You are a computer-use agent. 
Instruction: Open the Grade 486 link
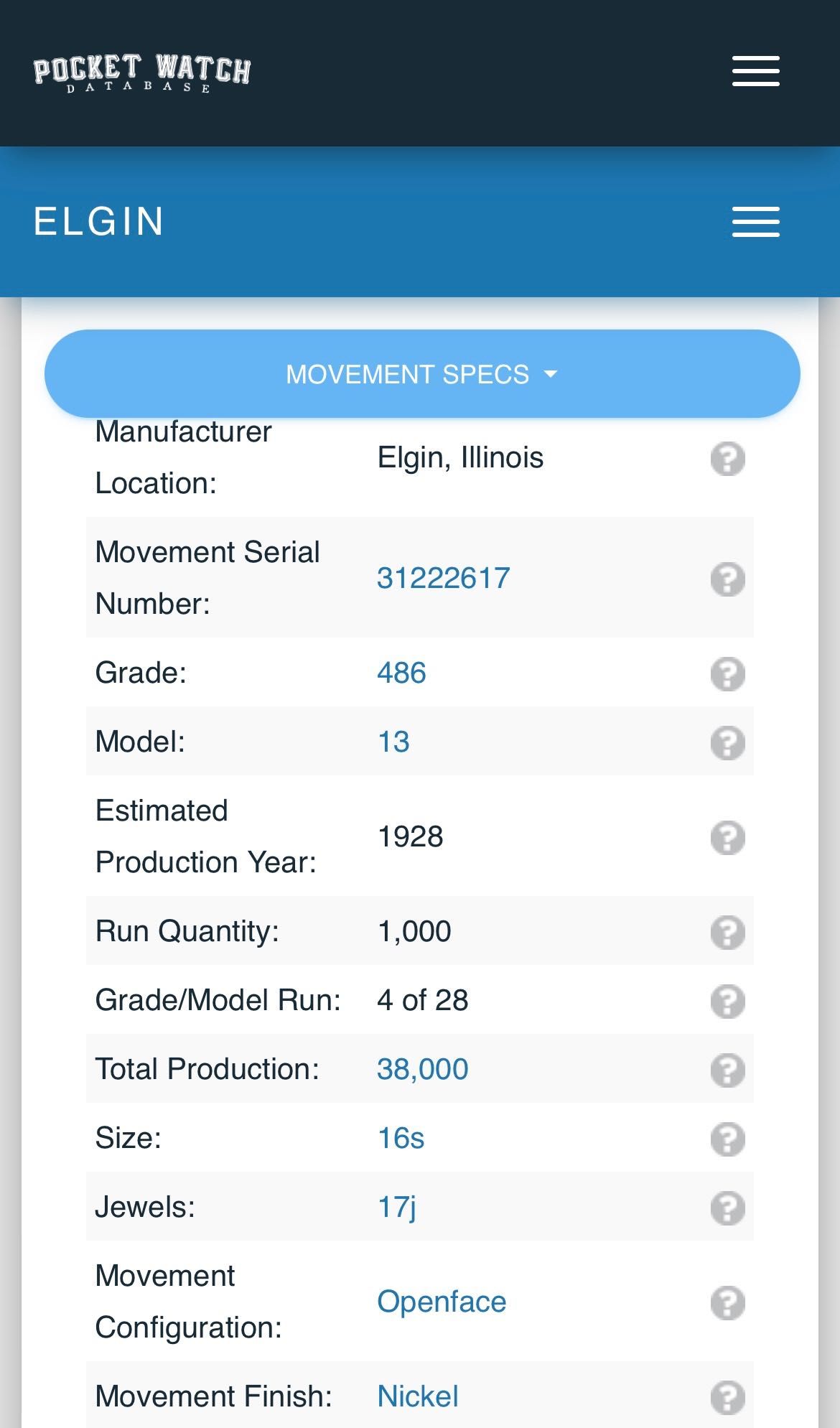pos(401,673)
